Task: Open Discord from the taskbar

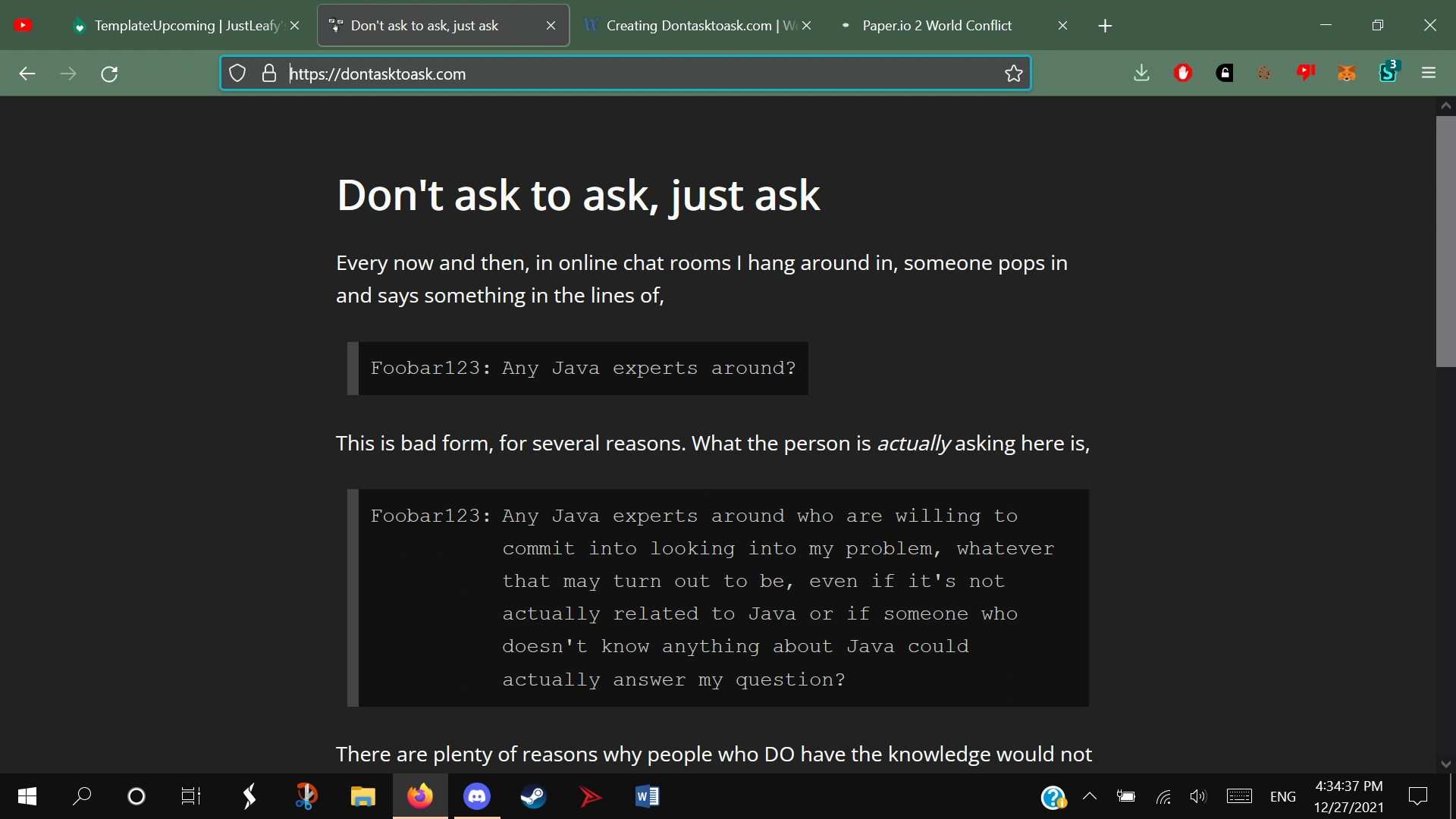Action: coord(477,796)
